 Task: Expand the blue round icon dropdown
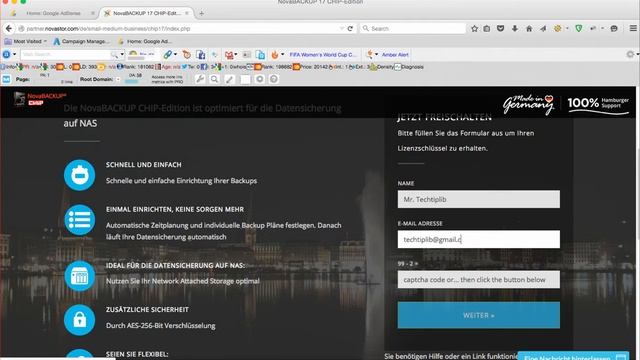point(14,54)
